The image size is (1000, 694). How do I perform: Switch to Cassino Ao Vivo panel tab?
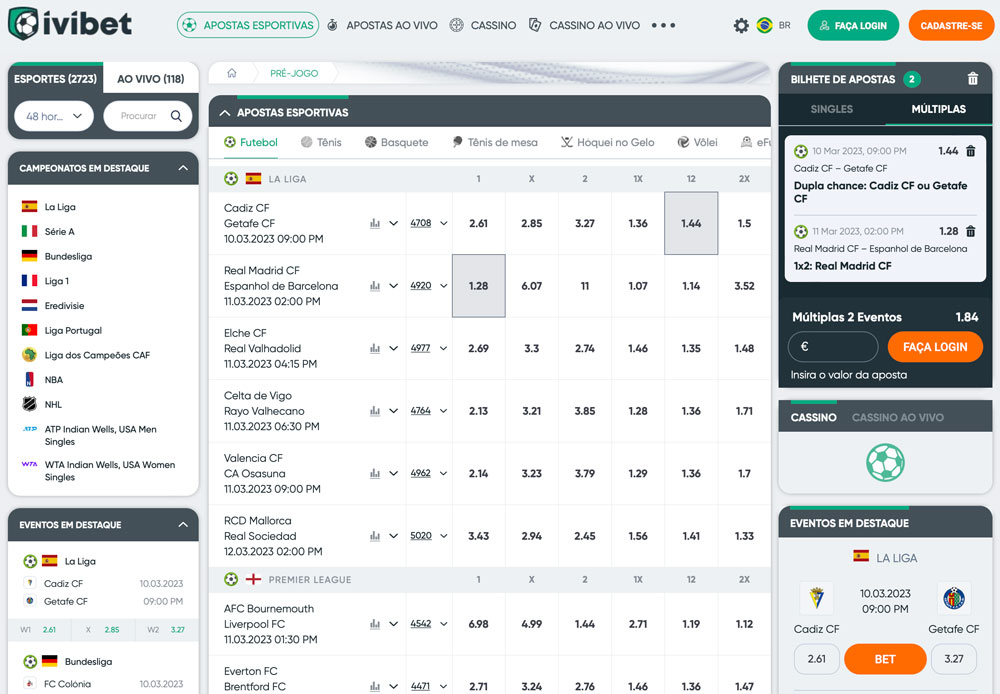tap(898, 417)
